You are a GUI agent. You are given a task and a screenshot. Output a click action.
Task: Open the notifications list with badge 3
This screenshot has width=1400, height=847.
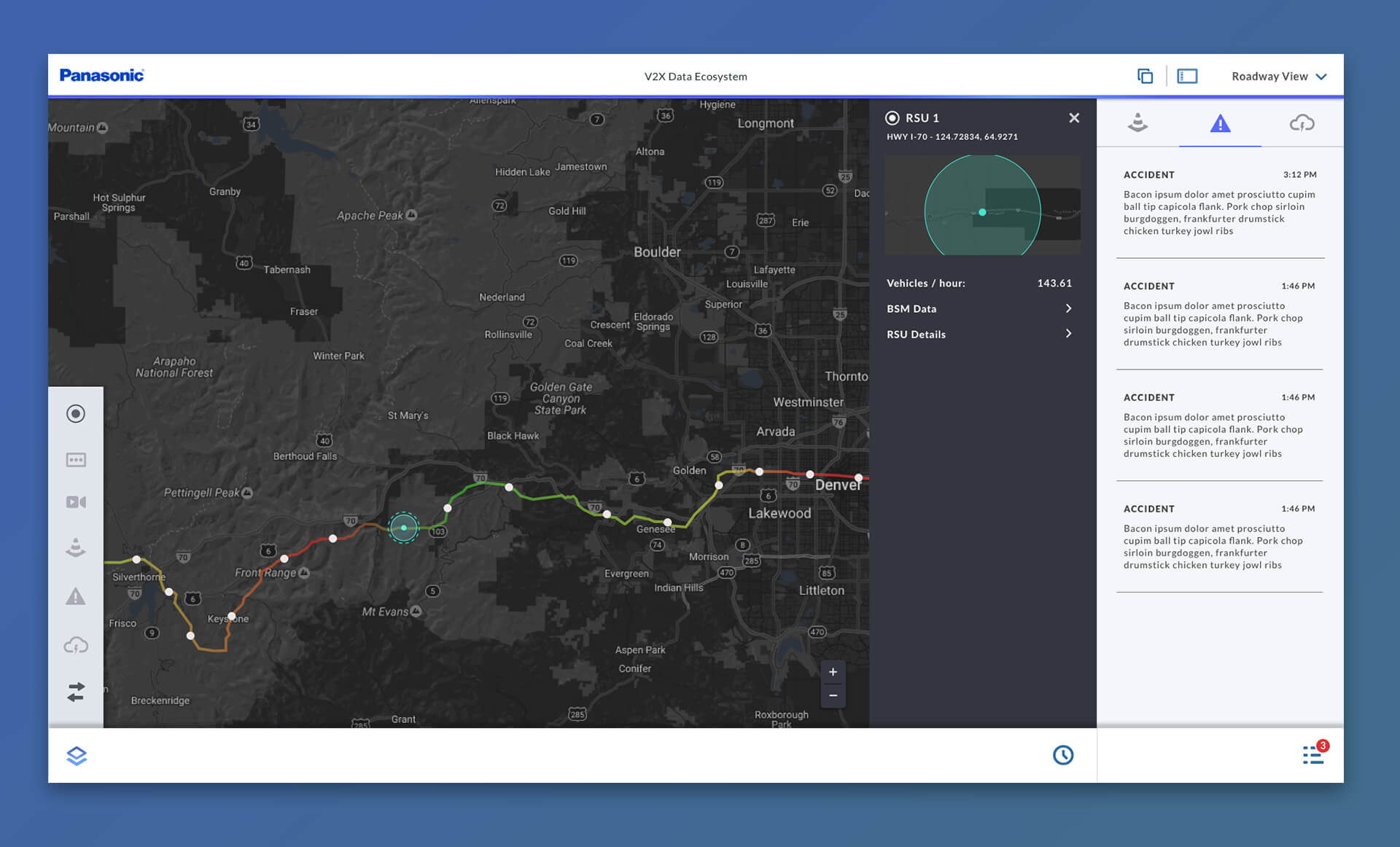click(1313, 755)
